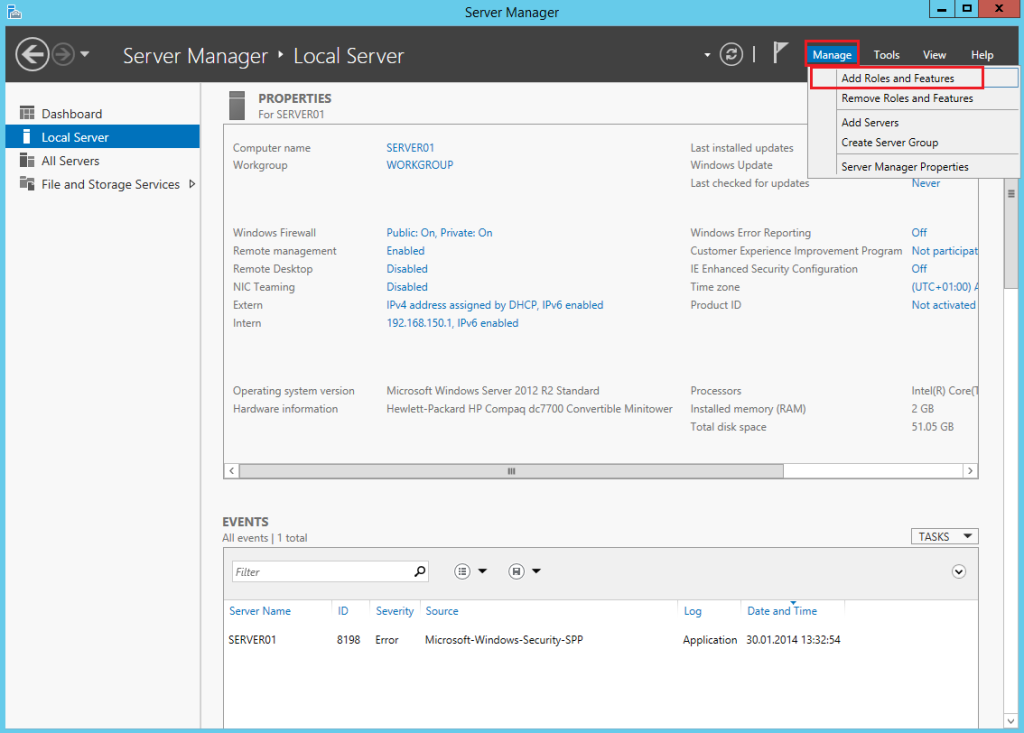Click the File and Storage Services icon

pos(26,184)
